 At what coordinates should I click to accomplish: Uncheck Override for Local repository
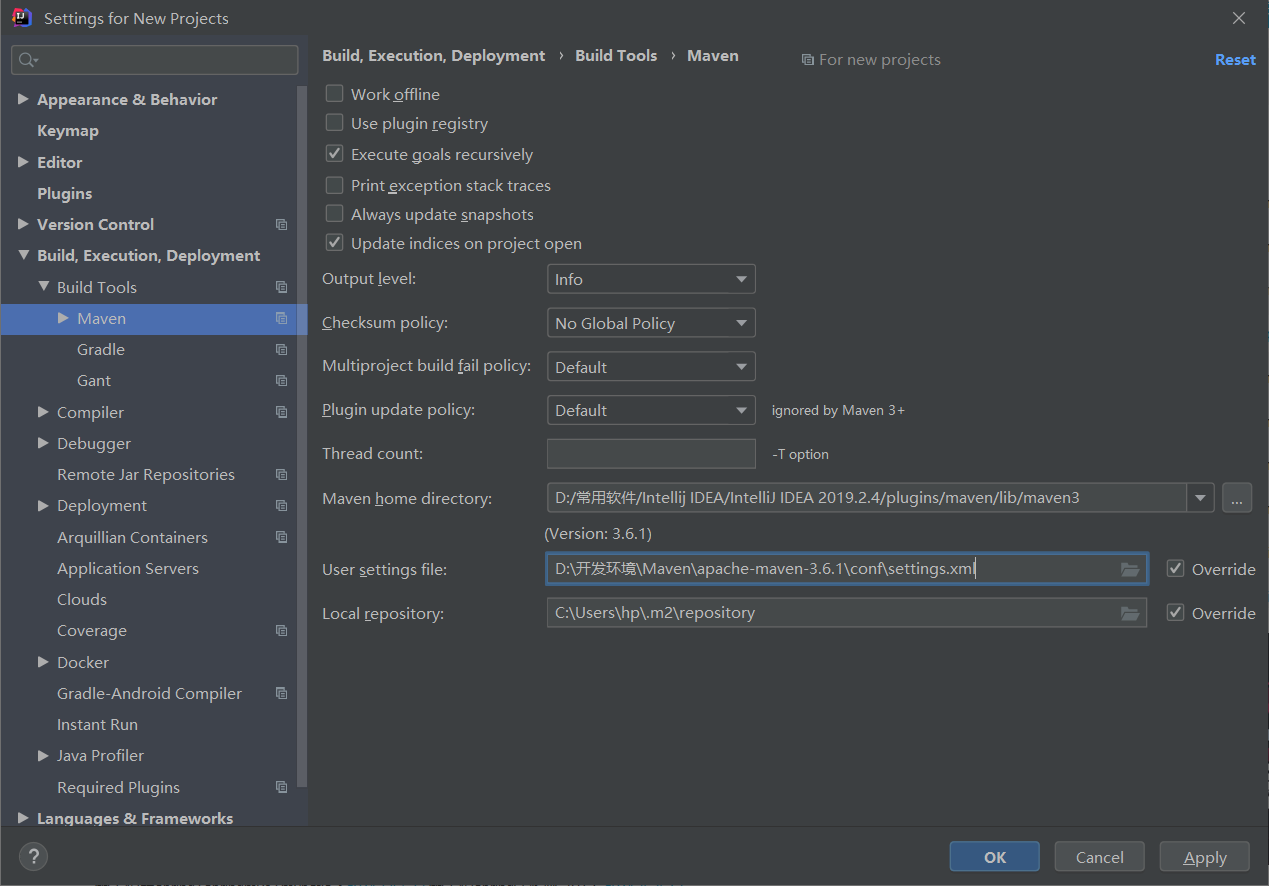(x=1176, y=613)
